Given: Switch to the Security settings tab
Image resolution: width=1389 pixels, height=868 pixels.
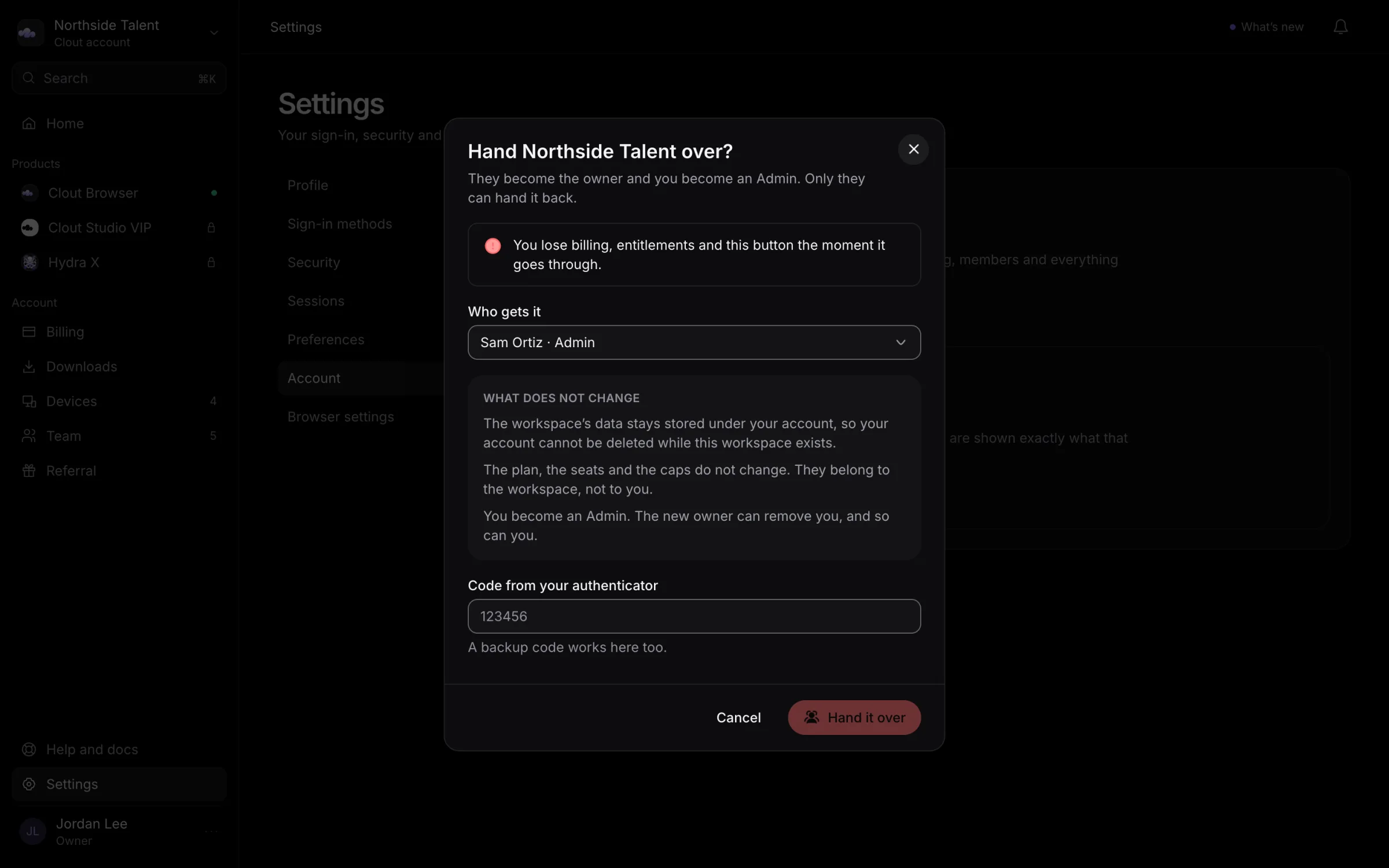Looking at the screenshot, I should (x=314, y=262).
